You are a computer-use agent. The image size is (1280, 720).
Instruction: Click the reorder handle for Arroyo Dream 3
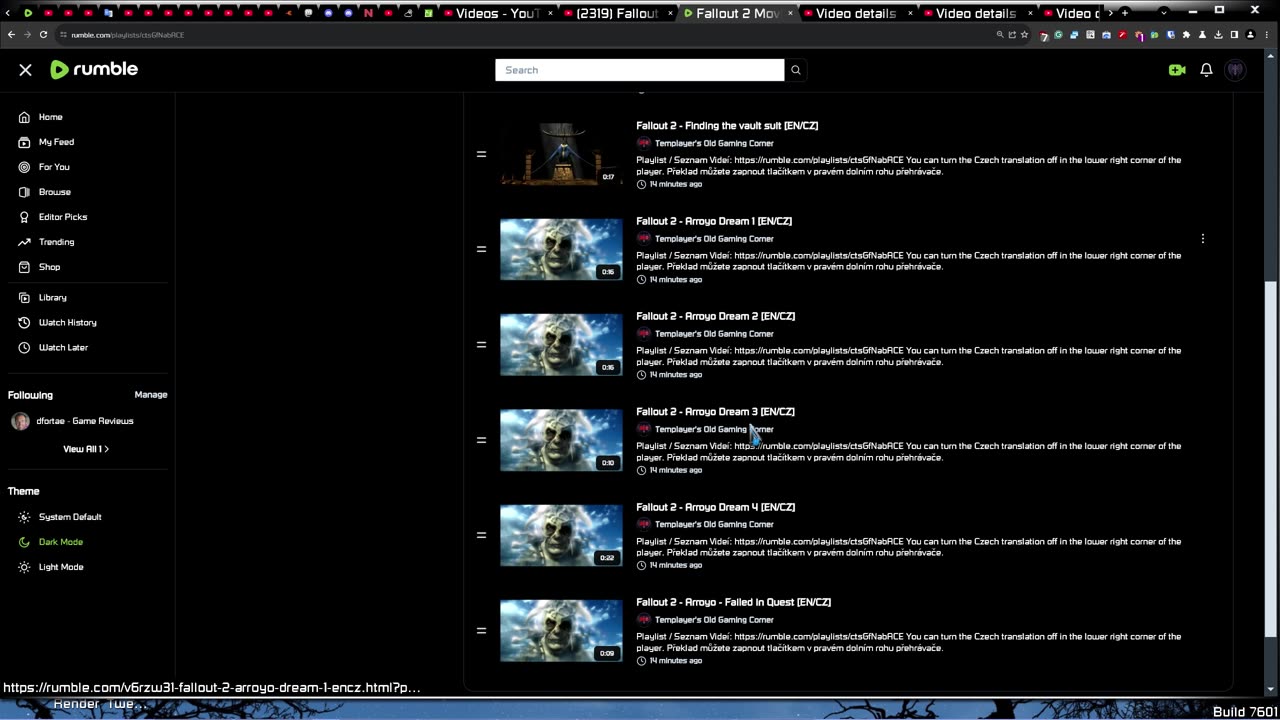(481, 440)
